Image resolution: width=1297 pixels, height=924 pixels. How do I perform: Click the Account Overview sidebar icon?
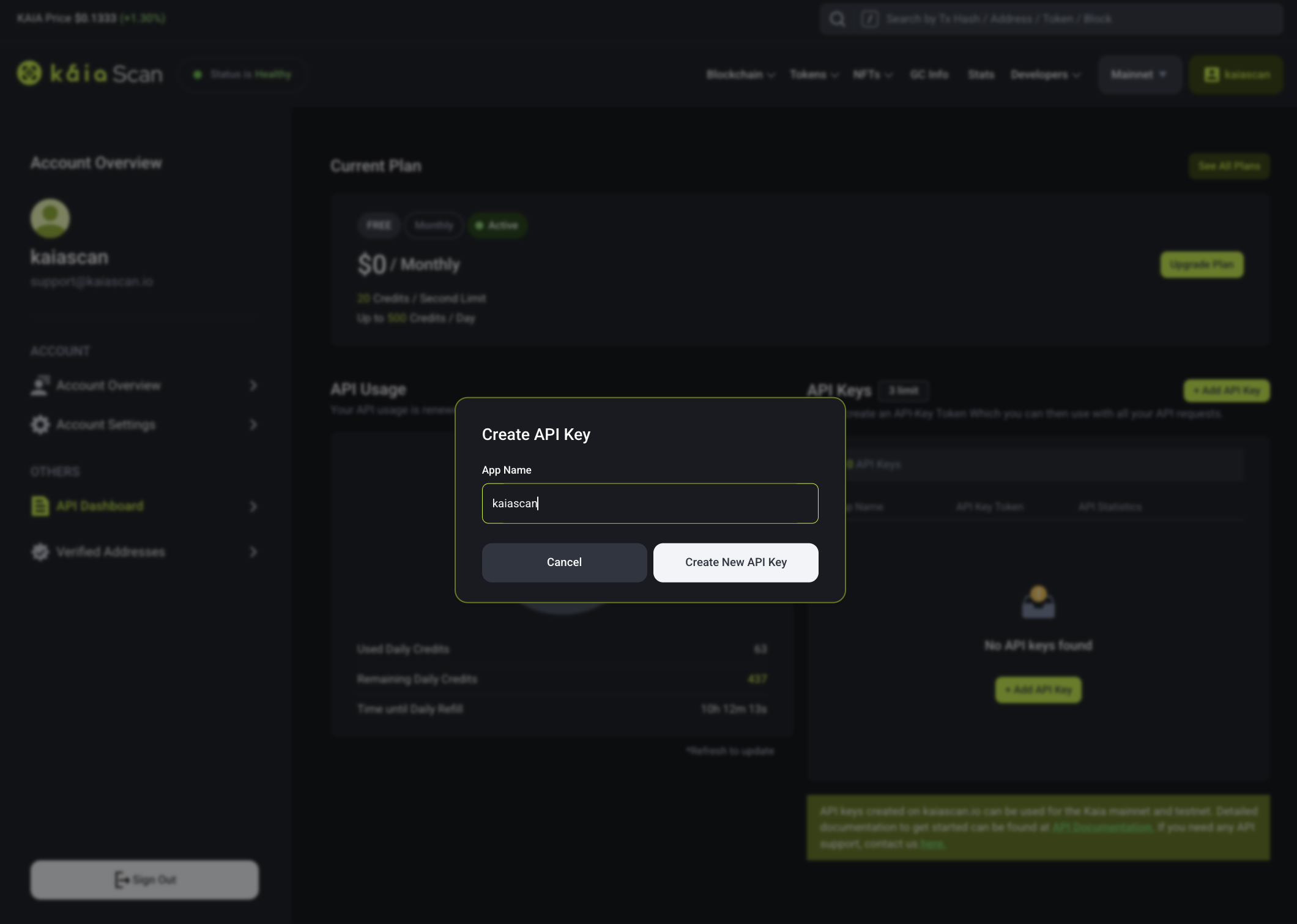(40, 386)
